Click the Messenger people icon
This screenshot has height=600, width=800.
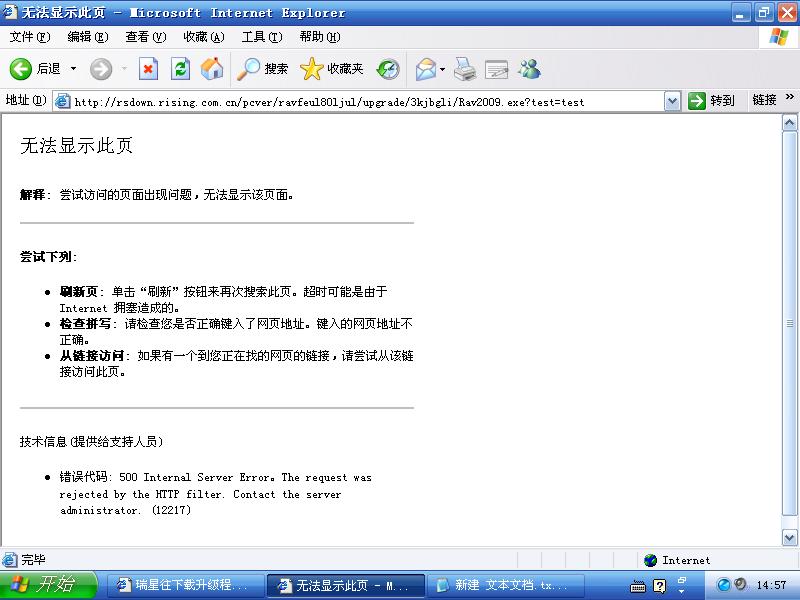(529, 69)
